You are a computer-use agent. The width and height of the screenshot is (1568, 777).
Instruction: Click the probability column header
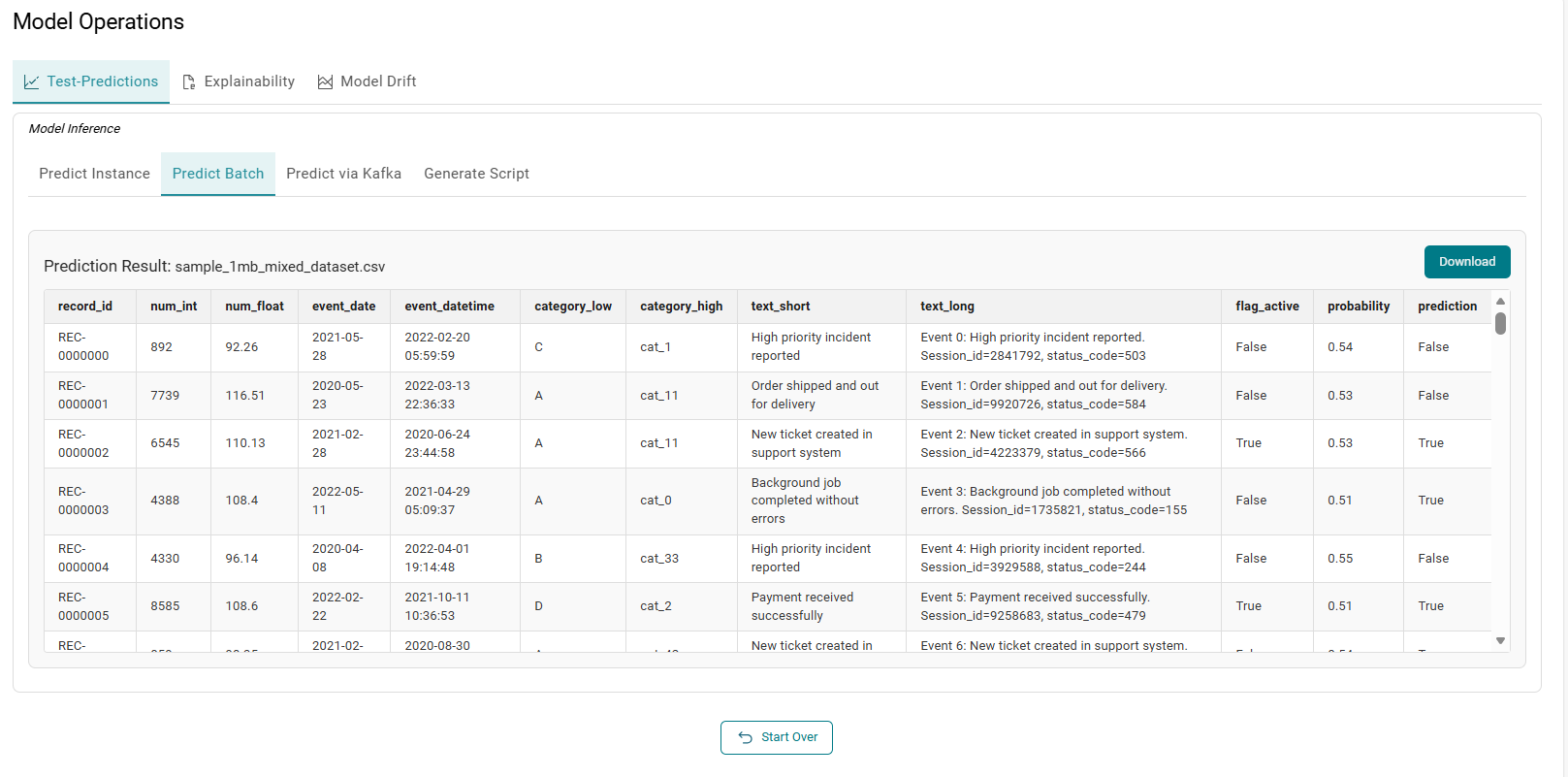(x=1358, y=307)
